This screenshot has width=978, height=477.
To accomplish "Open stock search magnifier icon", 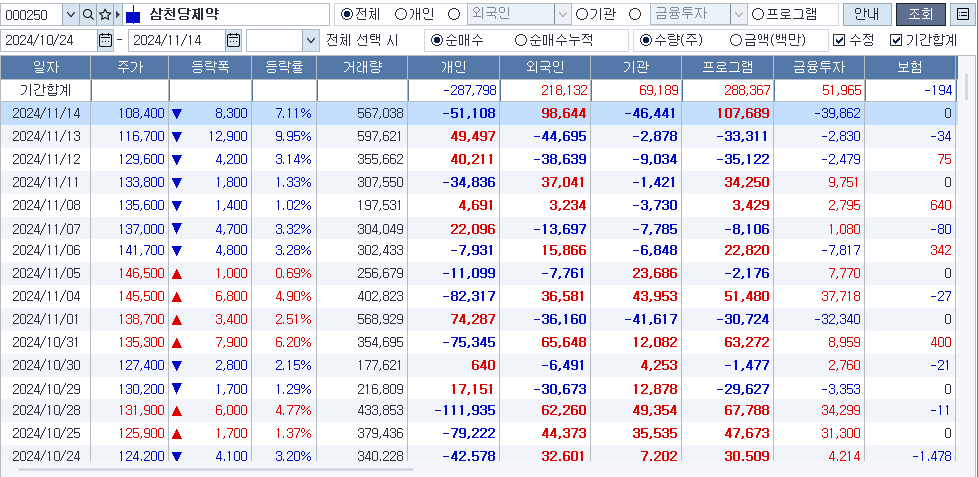I will point(88,14).
